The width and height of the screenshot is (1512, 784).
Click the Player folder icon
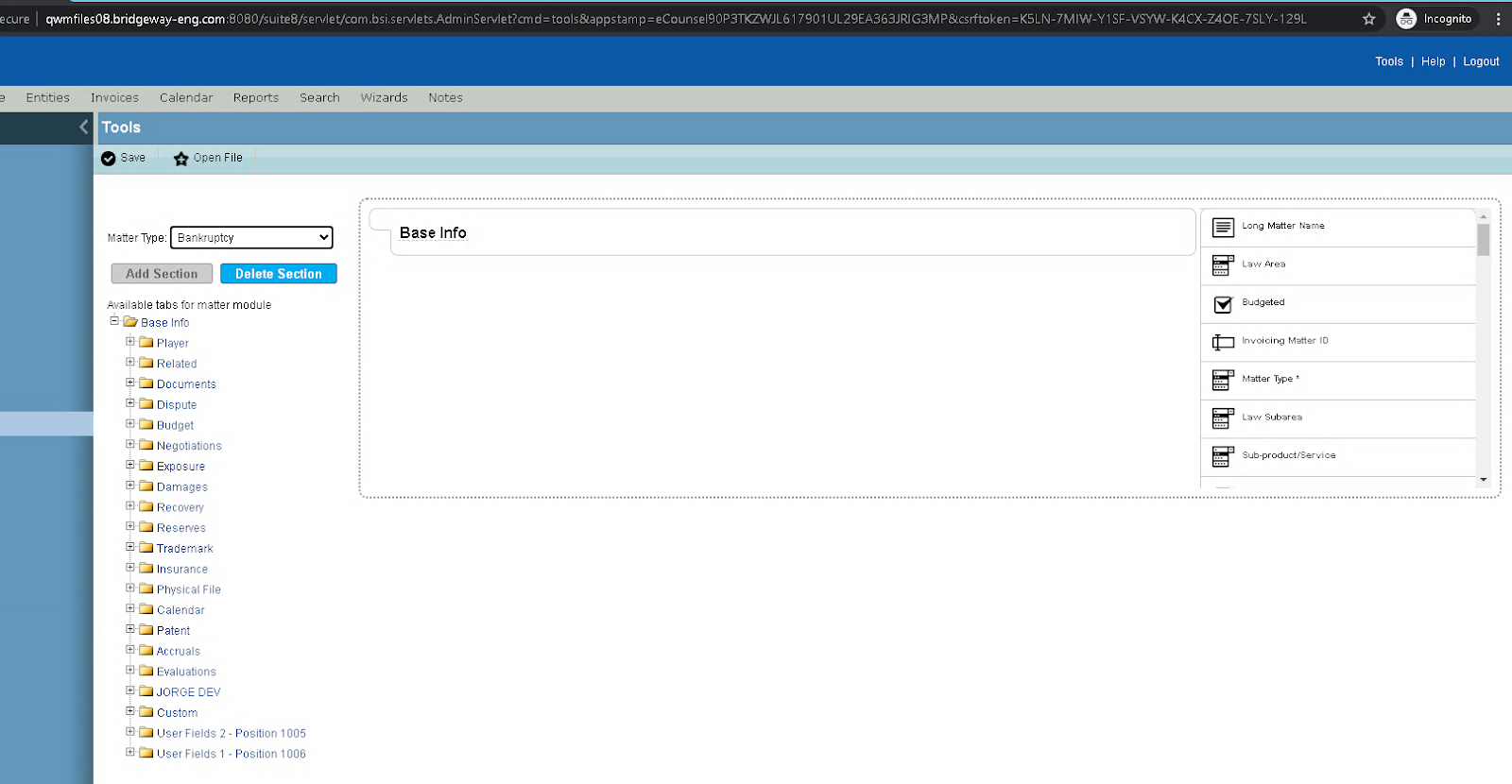click(x=146, y=342)
